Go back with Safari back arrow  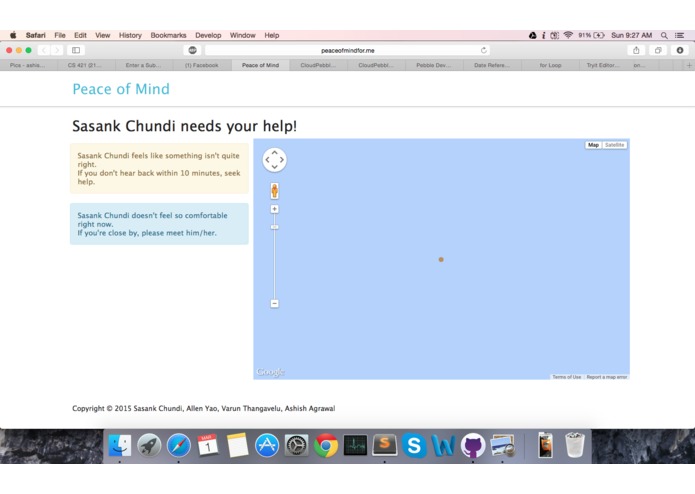tap(43, 50)
